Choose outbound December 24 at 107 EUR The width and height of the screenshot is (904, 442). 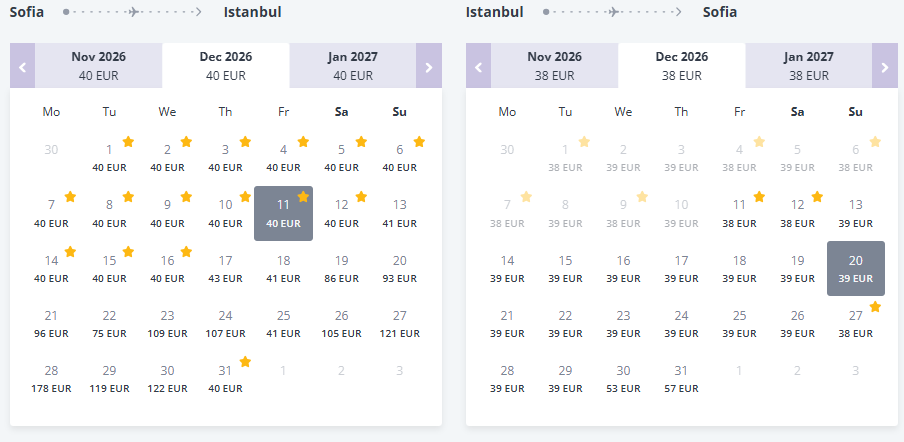(x=225, y=324)
